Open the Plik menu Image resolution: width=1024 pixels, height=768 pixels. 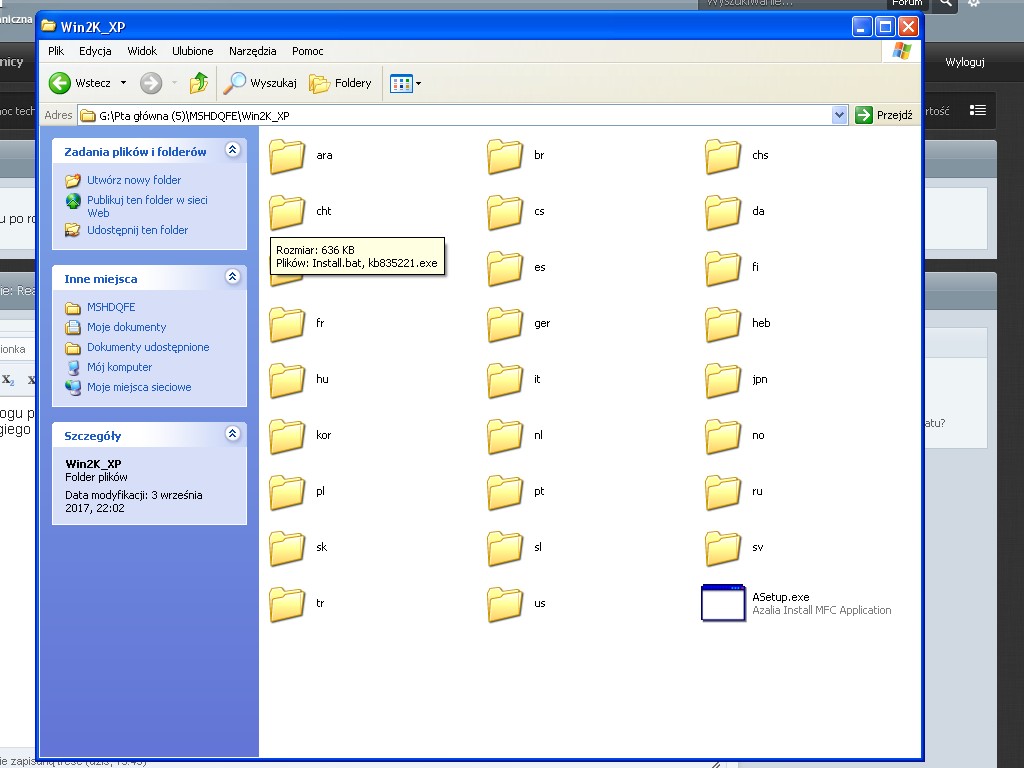click(56, 51)
